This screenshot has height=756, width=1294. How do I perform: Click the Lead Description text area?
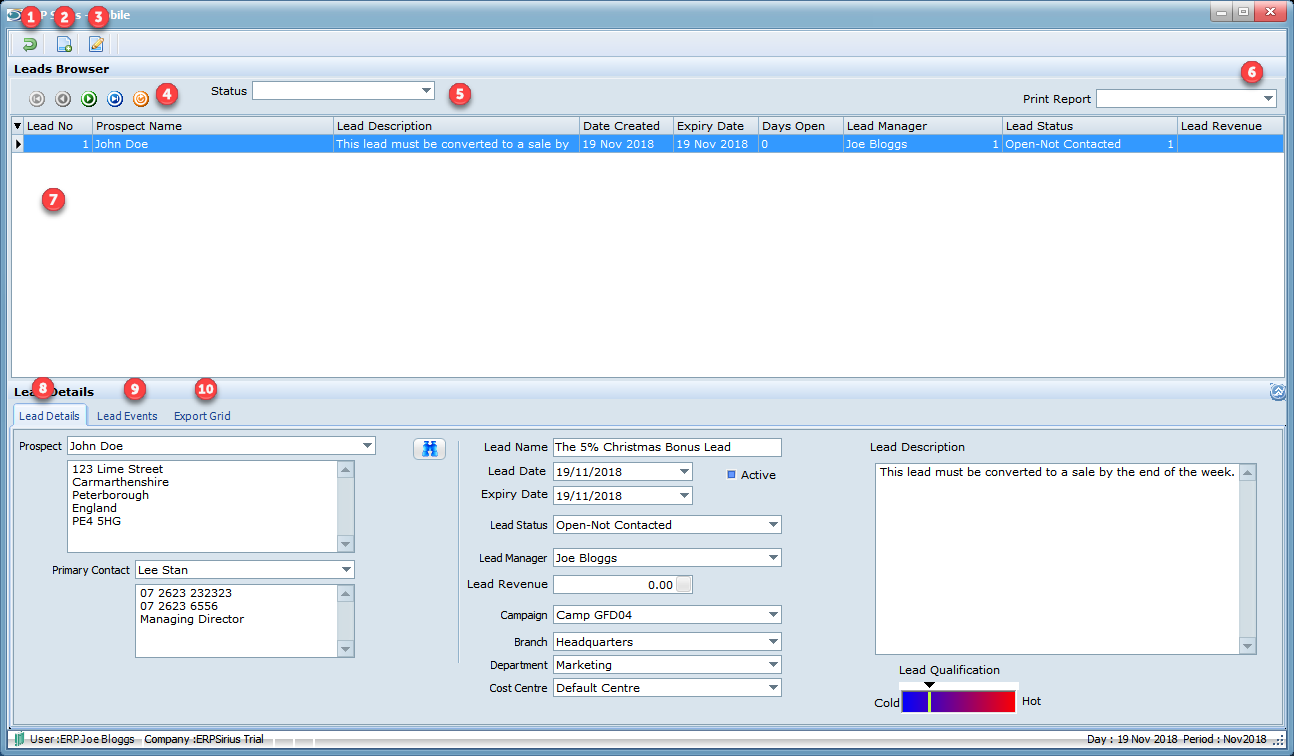1058,559
